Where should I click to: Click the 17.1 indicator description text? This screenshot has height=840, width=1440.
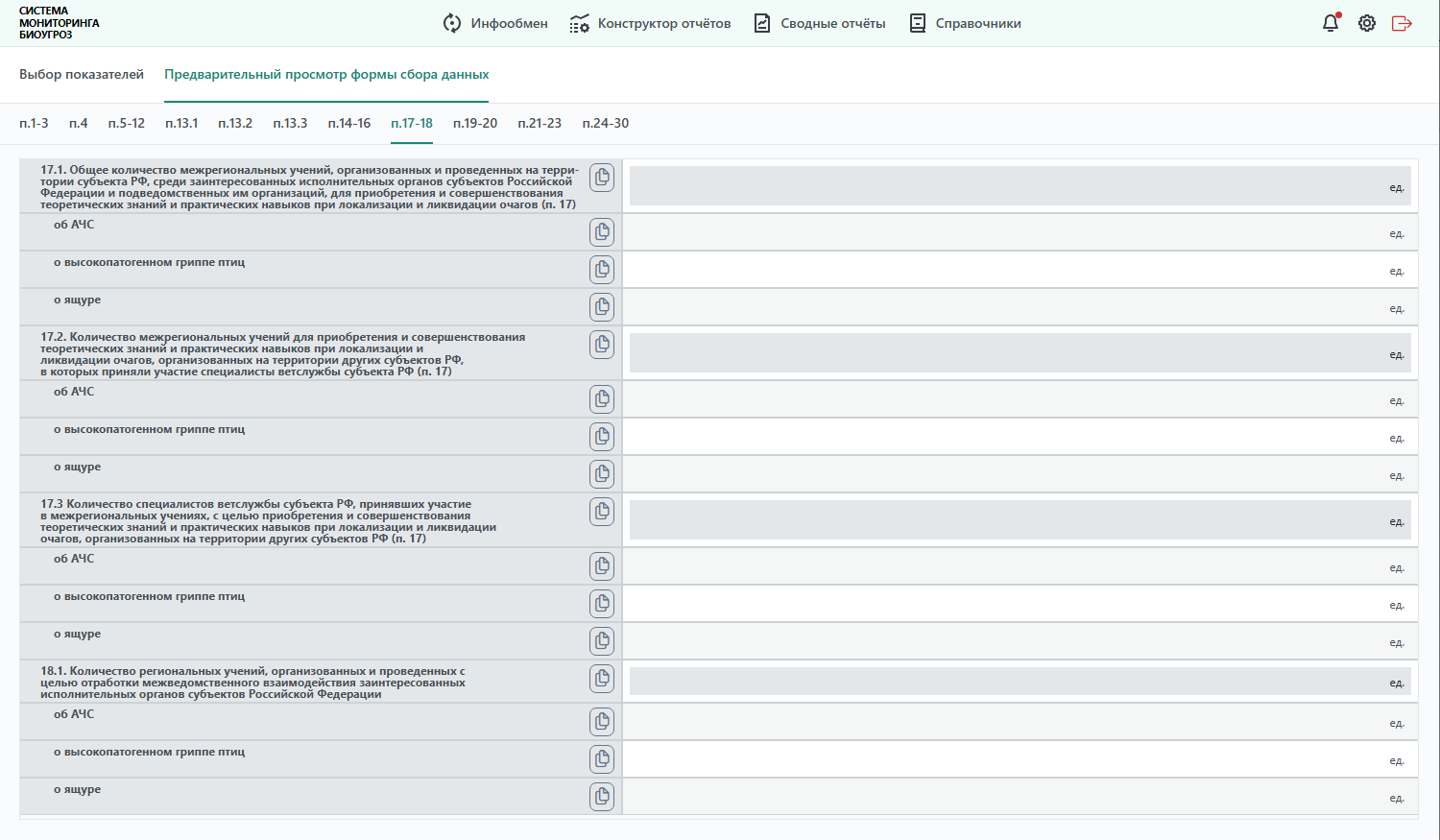pyautogui.click(x=309, y=187)
